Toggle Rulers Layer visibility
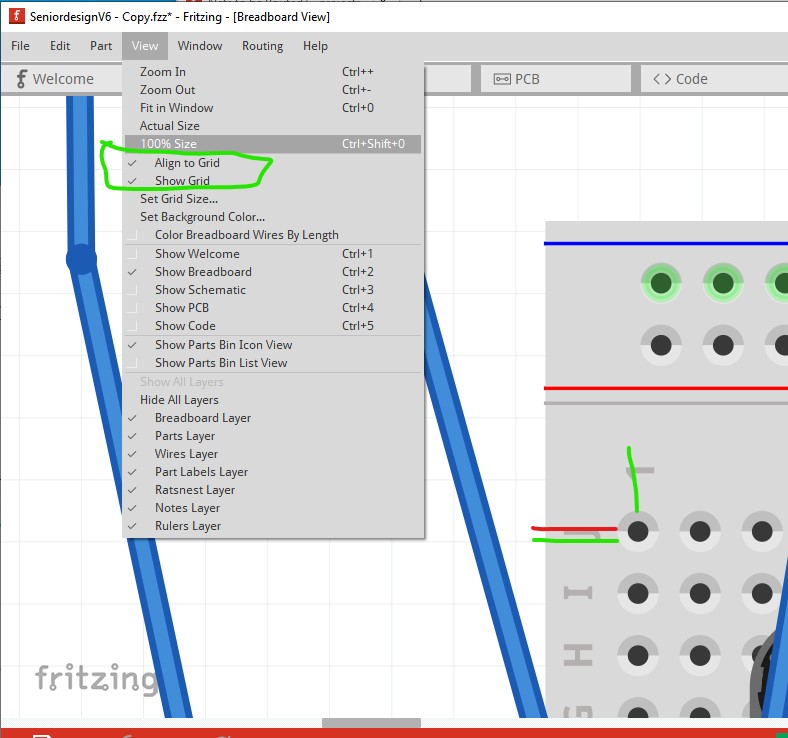788x738 pixels. (x=273, y=526)
